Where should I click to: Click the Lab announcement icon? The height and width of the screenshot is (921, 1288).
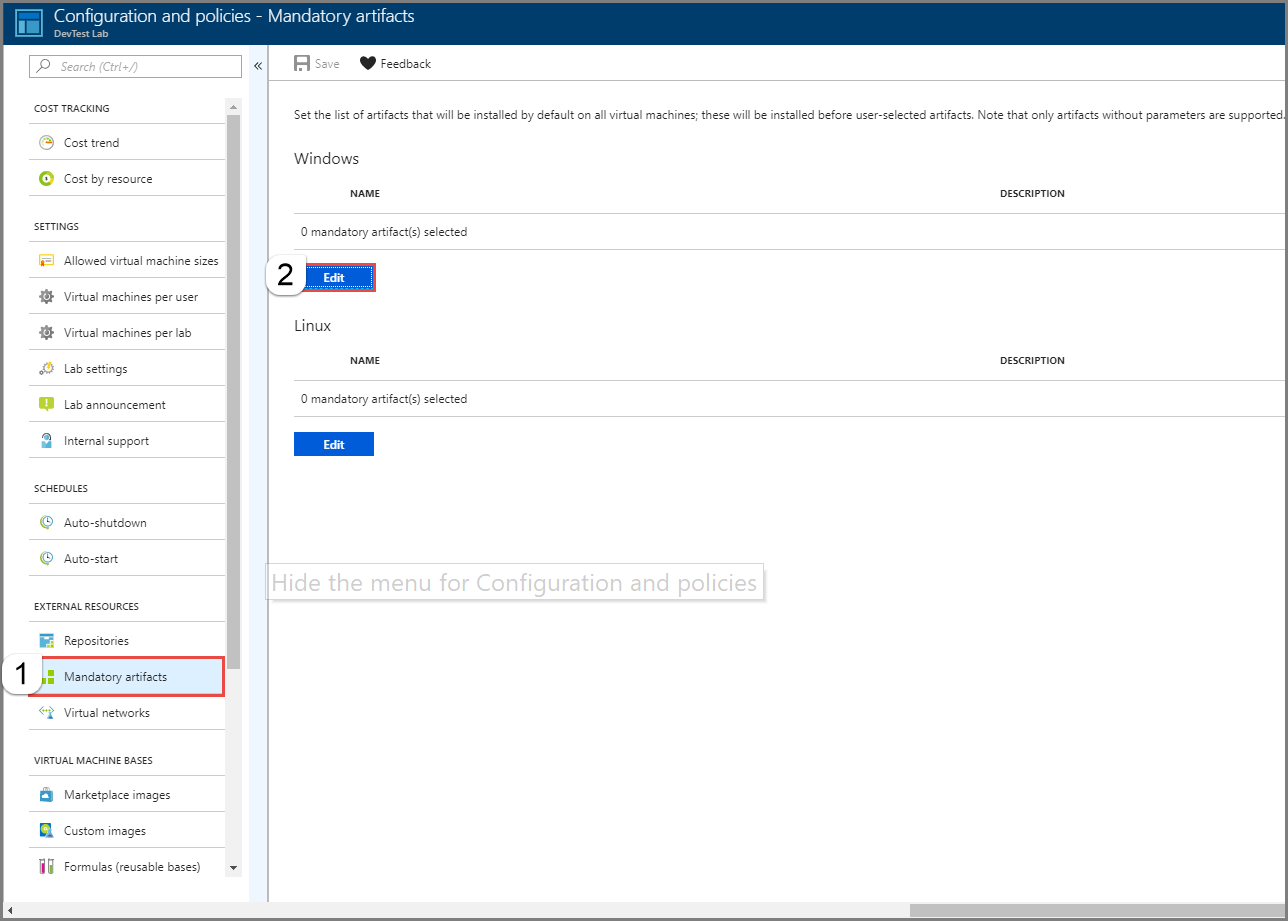(46, 405)
